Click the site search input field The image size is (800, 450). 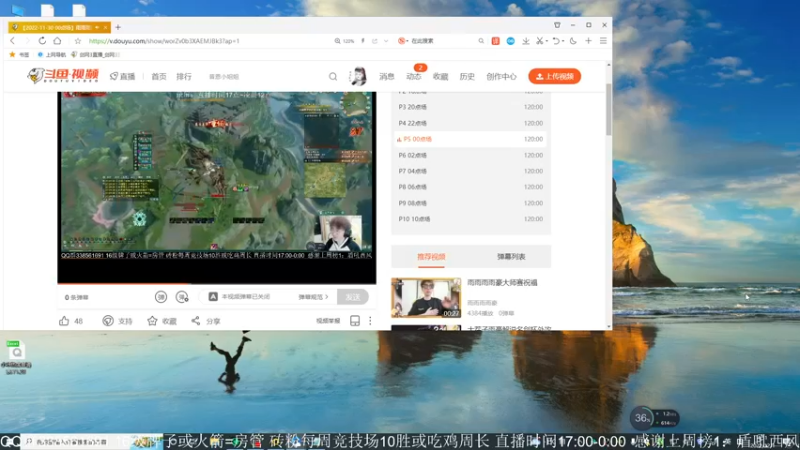click(x=265, y=77)
